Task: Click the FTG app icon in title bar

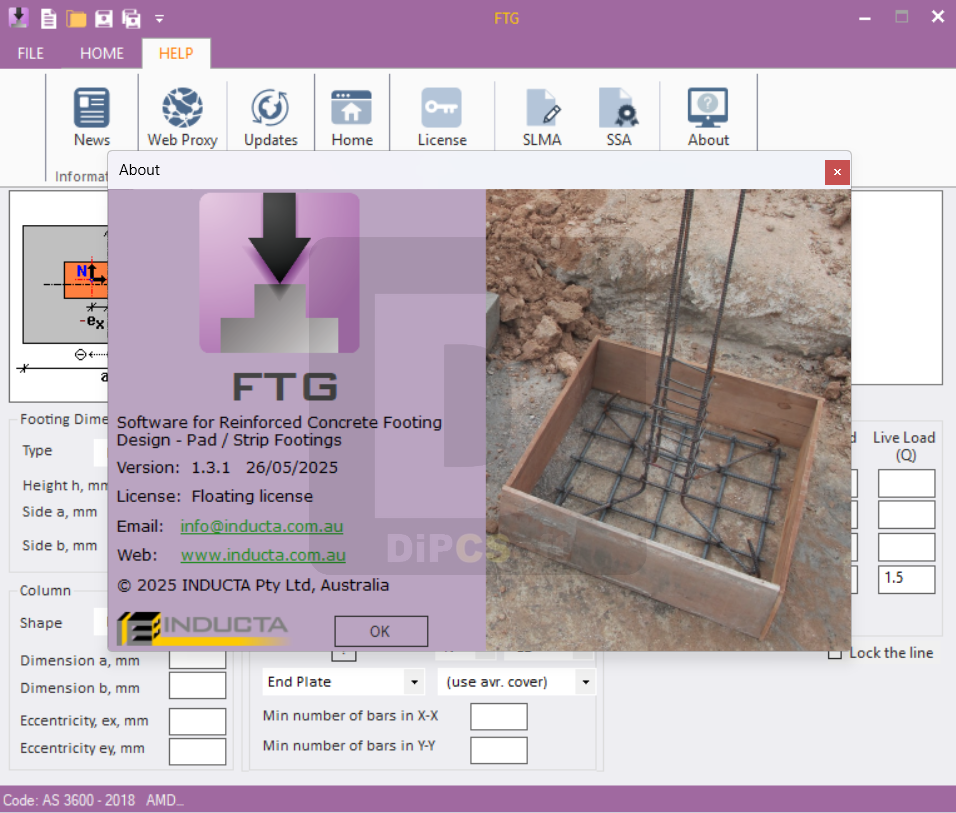Action: pos(19,17)
